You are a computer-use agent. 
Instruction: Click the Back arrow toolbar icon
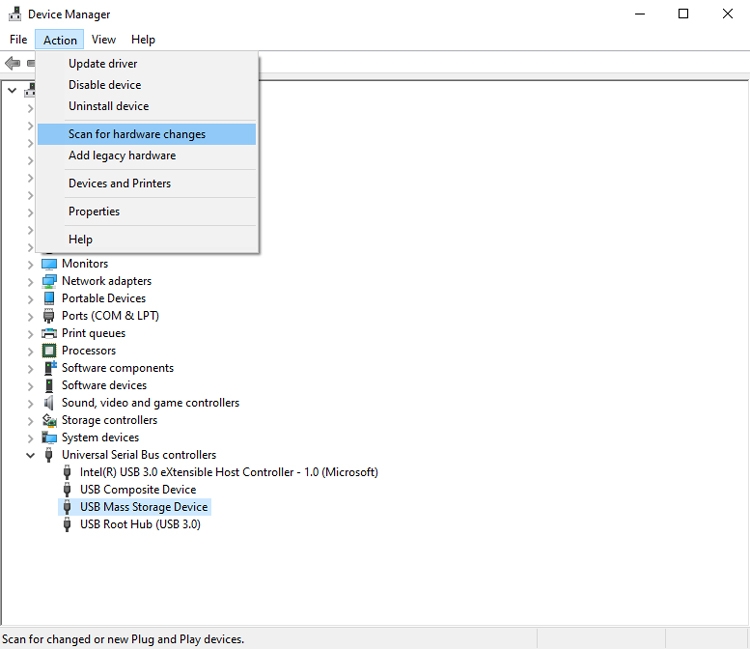(12, 63)
